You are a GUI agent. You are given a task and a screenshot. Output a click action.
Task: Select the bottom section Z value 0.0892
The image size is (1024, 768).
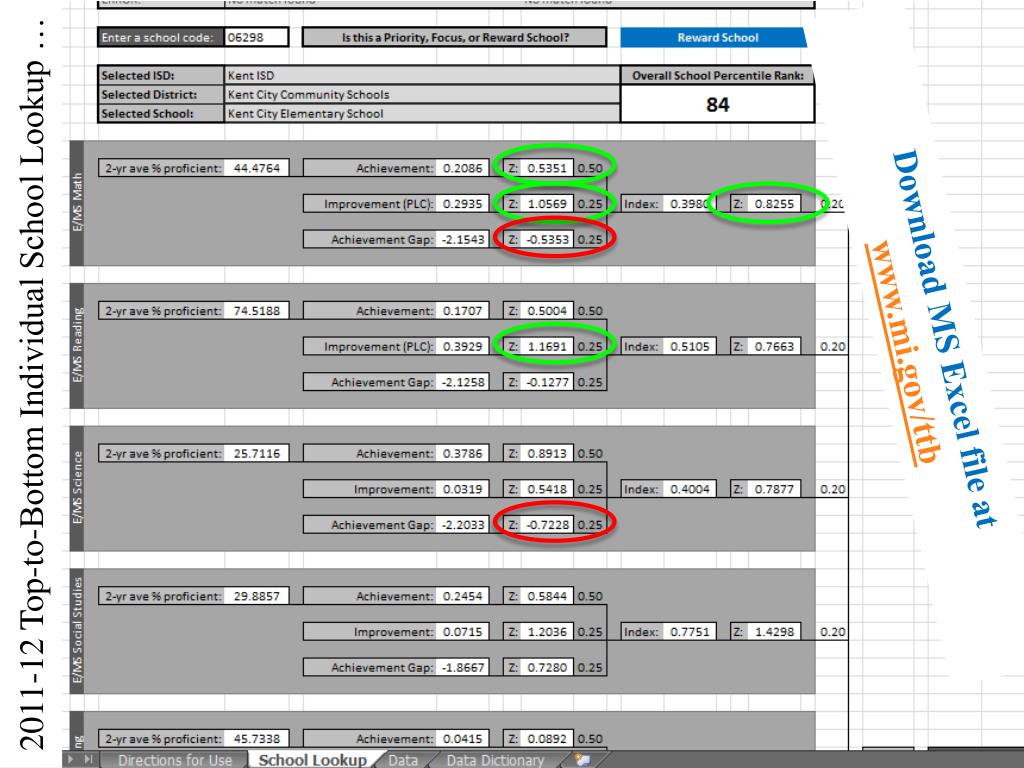(547, 739)
